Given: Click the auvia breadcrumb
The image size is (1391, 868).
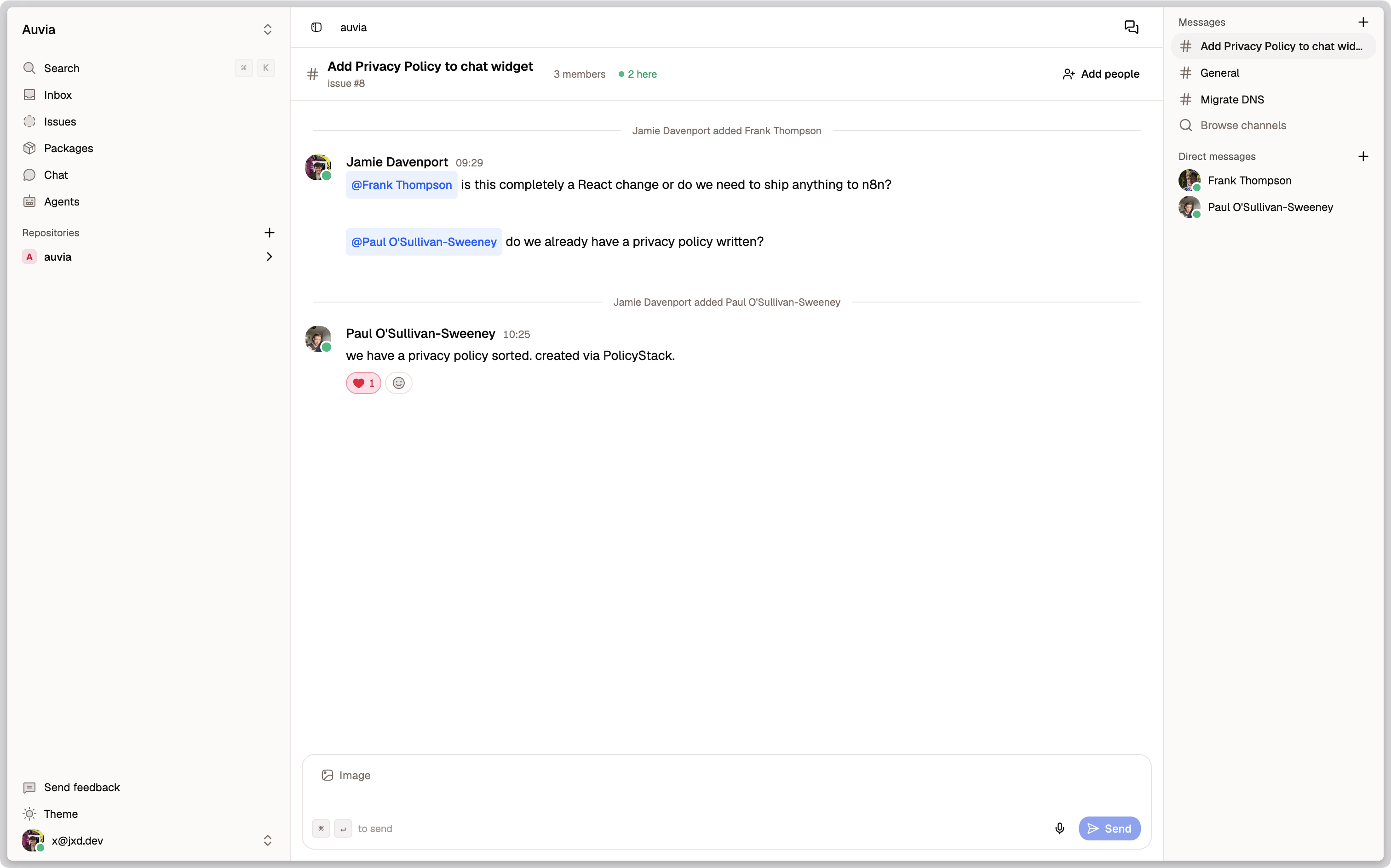Looking at the screenshot, I should [353, 28].
